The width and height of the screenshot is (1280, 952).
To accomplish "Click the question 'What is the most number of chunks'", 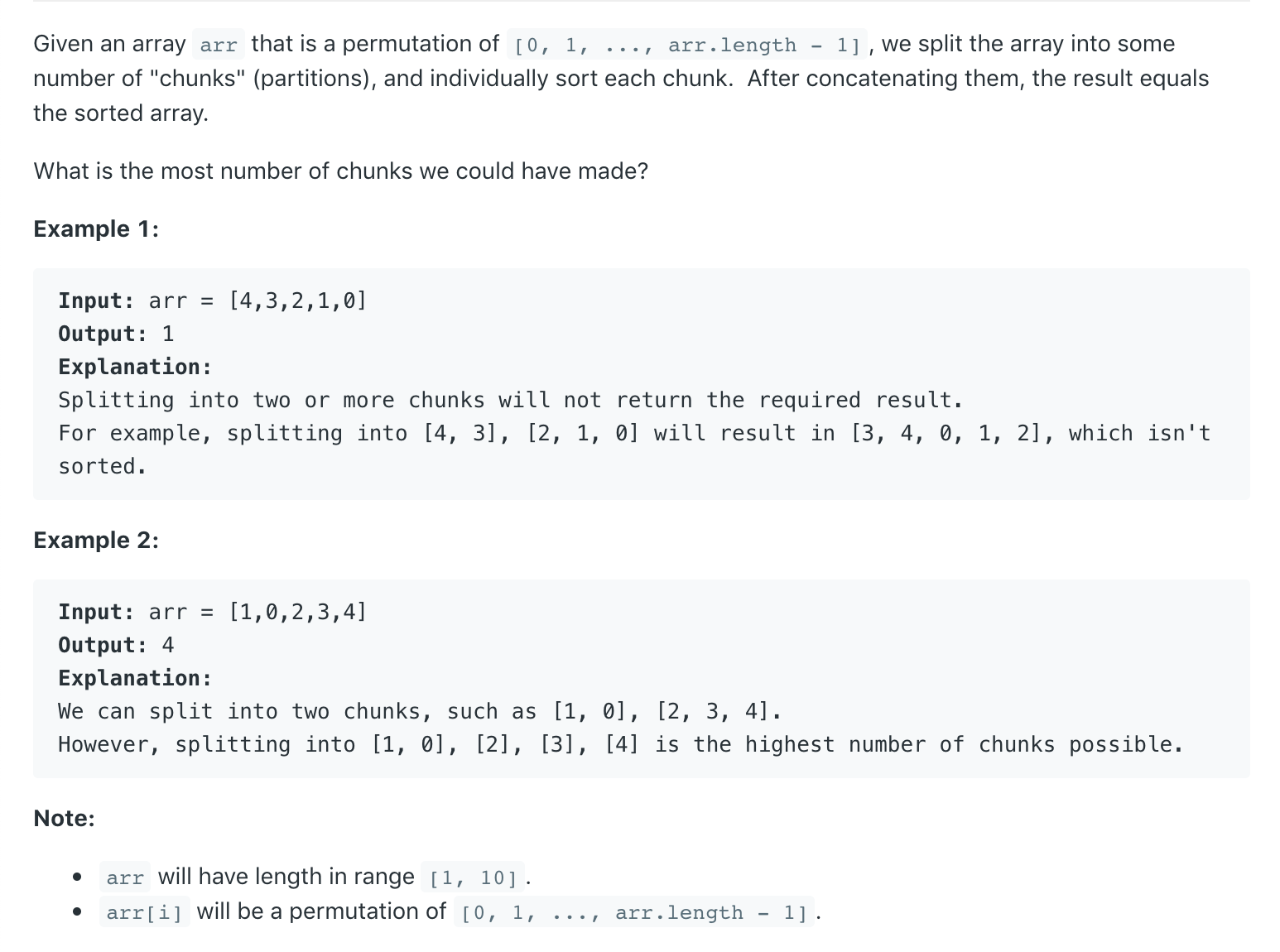I will (341, 171).
